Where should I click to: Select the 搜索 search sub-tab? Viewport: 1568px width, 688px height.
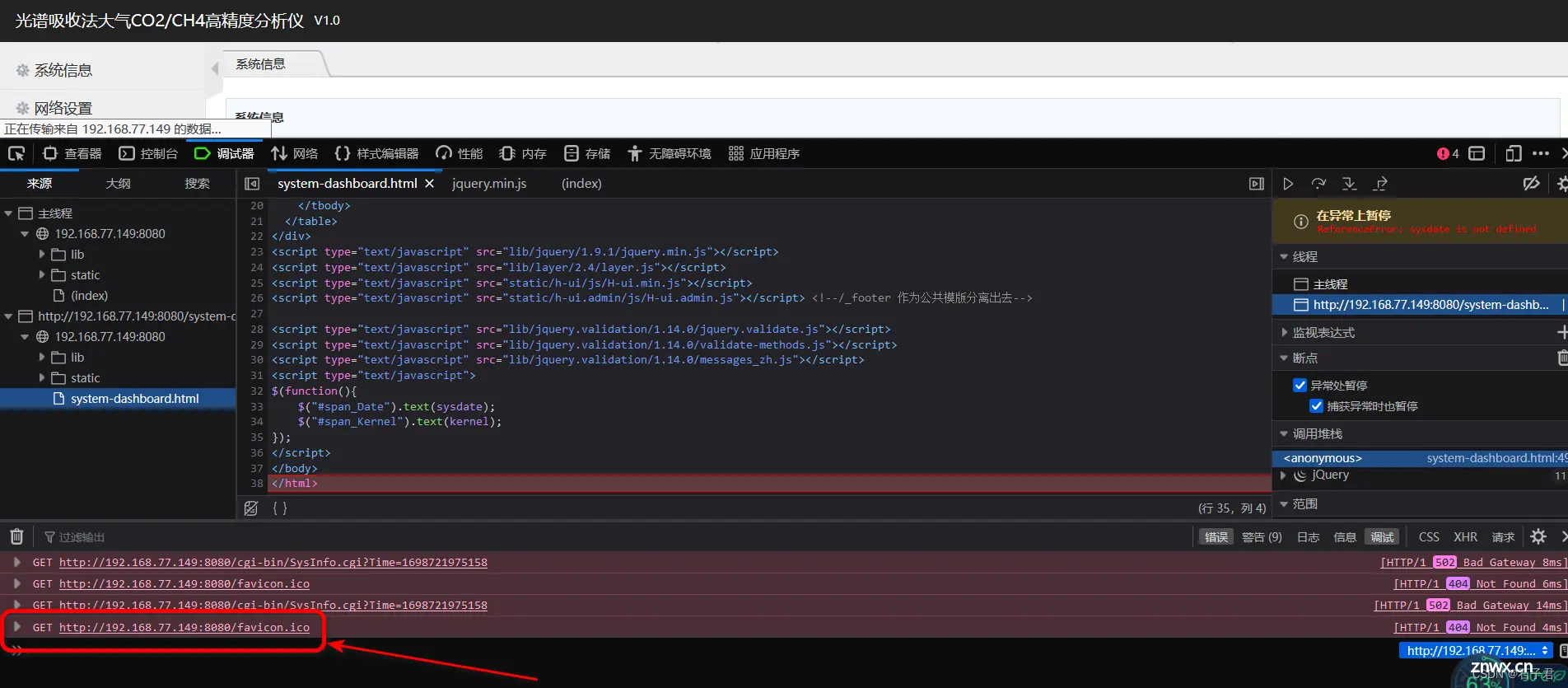[197, 184]
